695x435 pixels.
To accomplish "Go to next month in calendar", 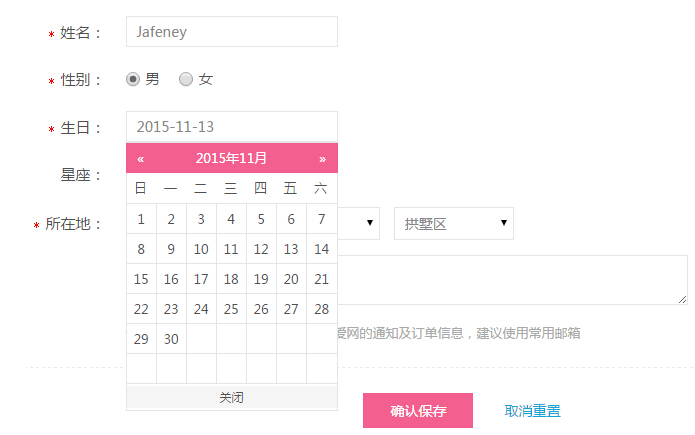I will click(x=322, y=158).
